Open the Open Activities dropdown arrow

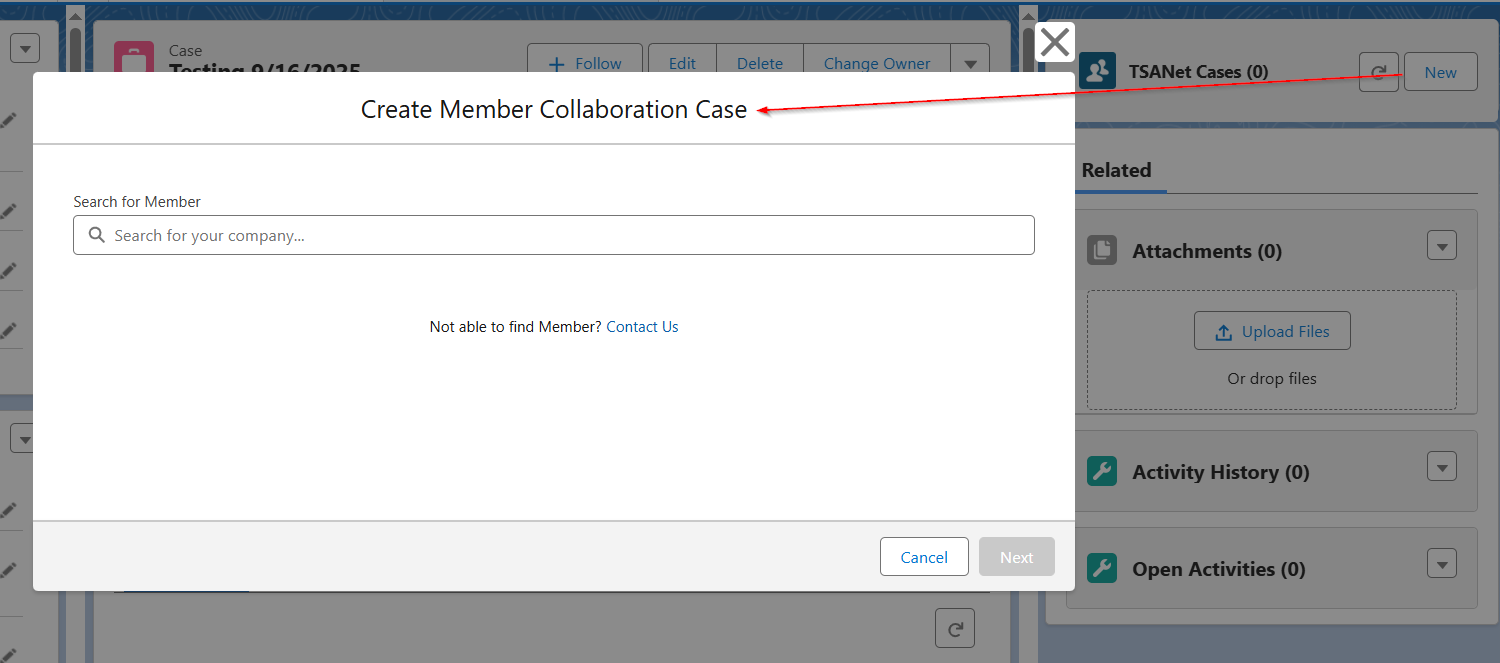coord(1441,563)
